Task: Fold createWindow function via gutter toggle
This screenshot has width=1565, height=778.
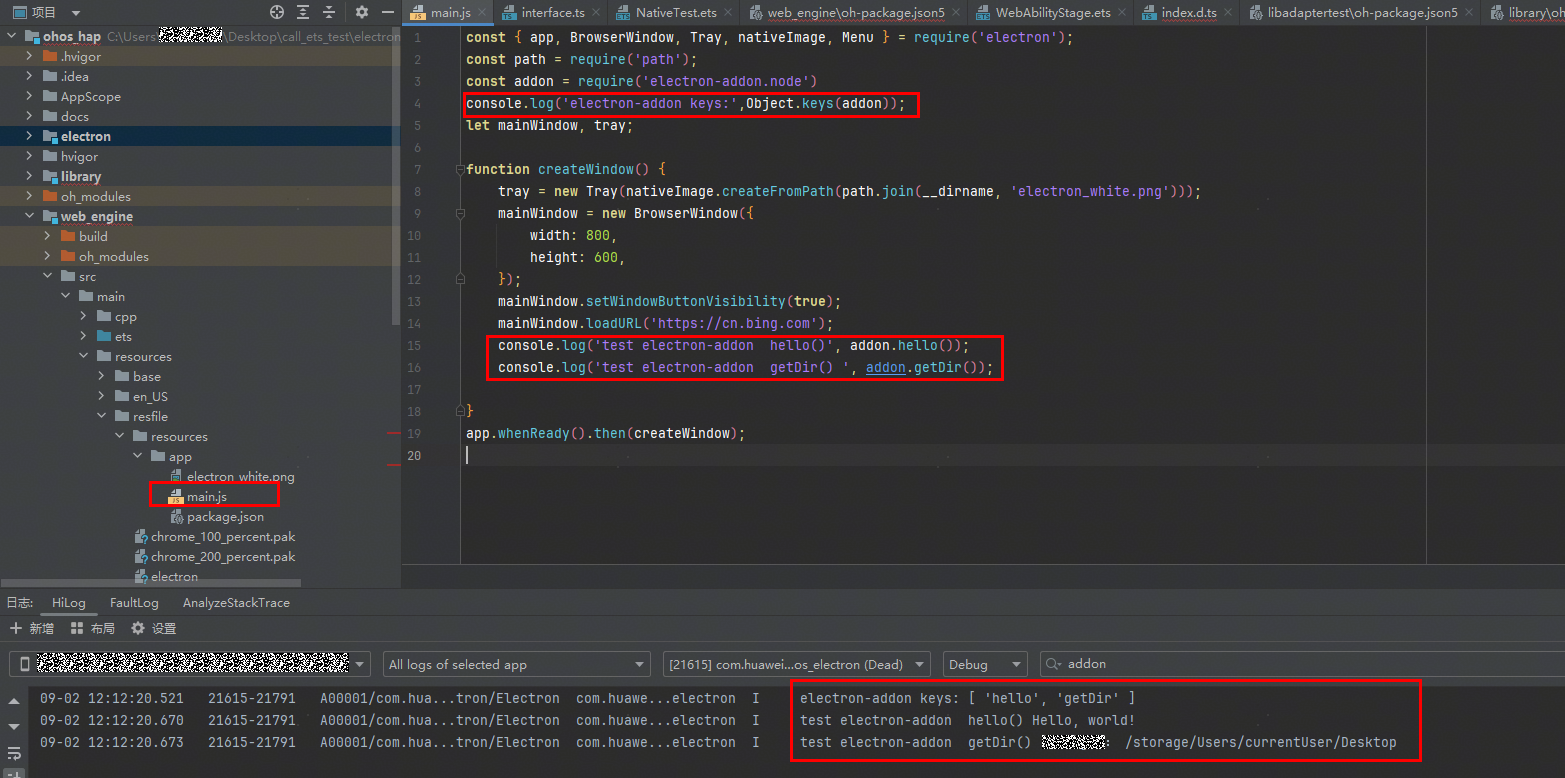Action: (460, 169)
